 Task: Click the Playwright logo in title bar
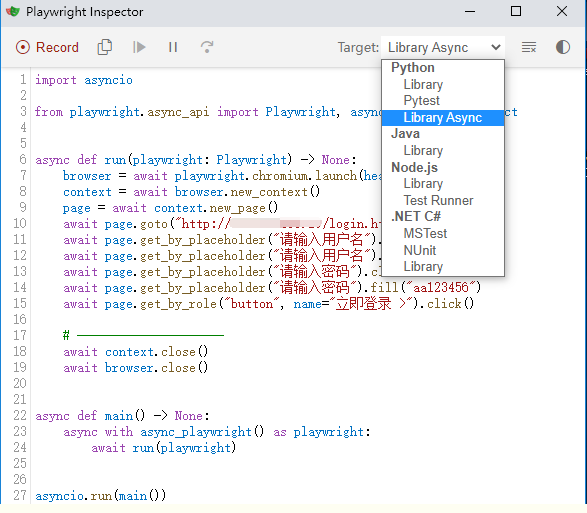coord(13,12)
